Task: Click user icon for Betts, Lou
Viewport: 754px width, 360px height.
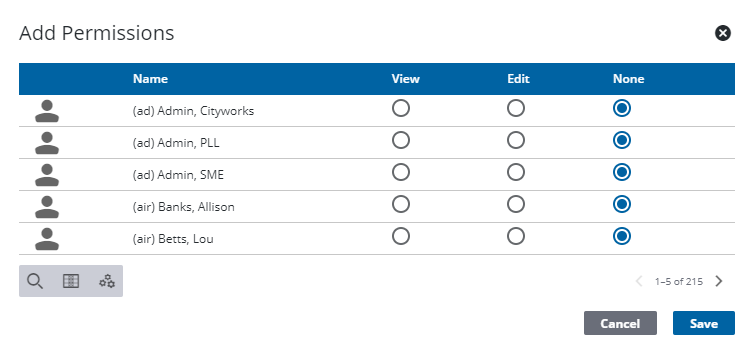Action: click(x=47, y=239)
